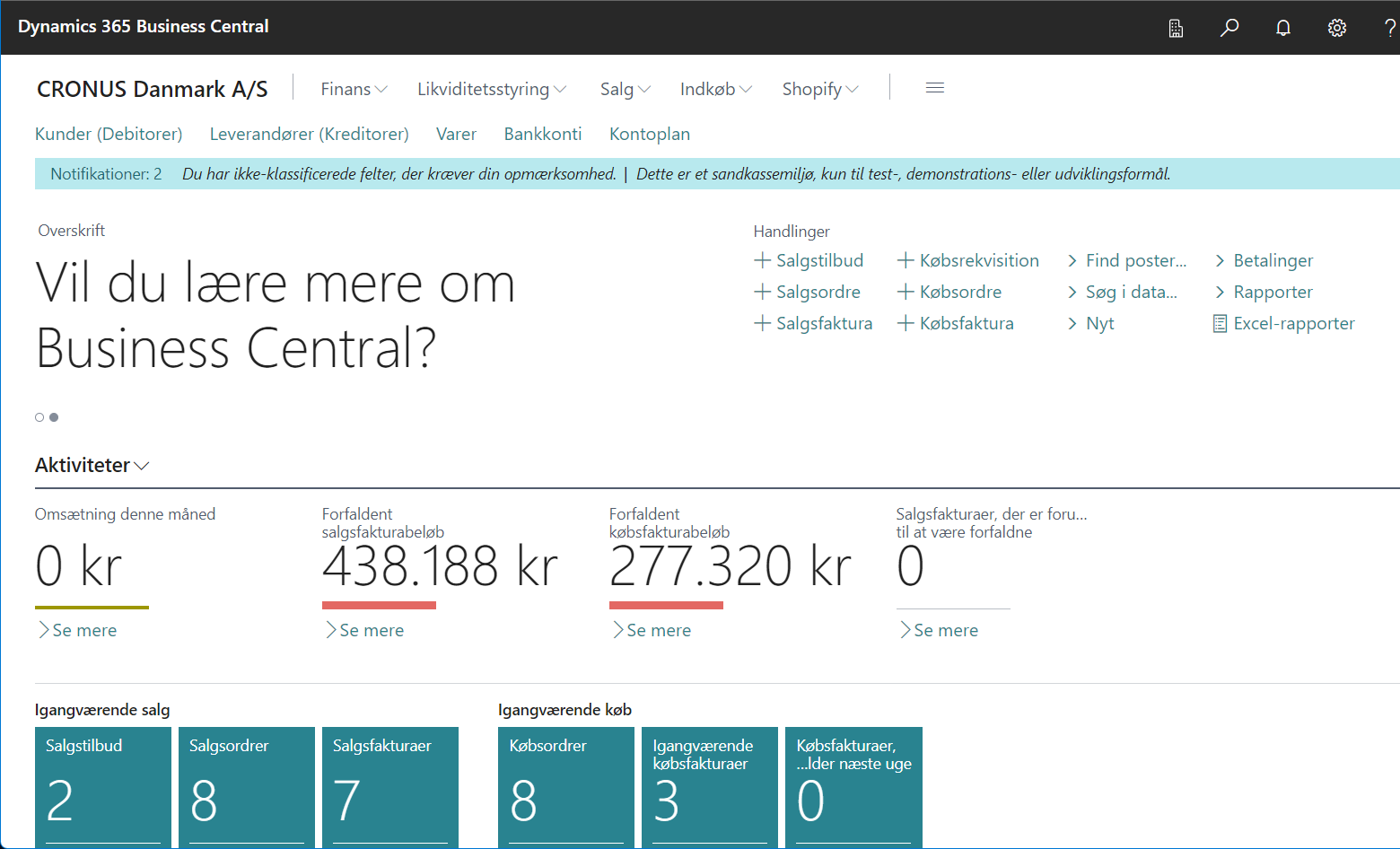This screenshot has height=849, width=1400.
Task: Create new Købsfaktura with the plus action
Action: [956, 323]
